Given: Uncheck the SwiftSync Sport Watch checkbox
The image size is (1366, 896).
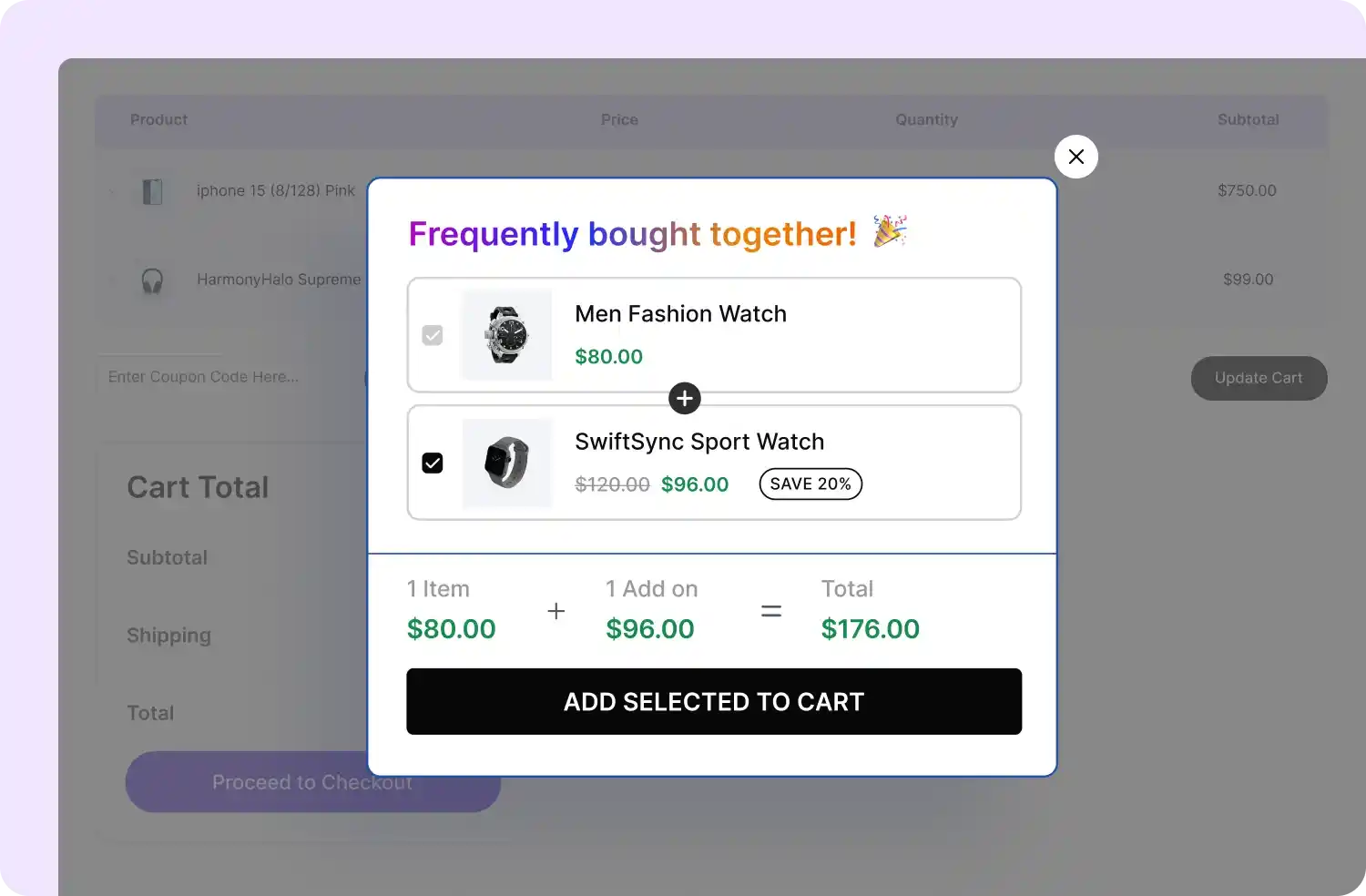Looking at the screenshot, I should coord(433,463).
